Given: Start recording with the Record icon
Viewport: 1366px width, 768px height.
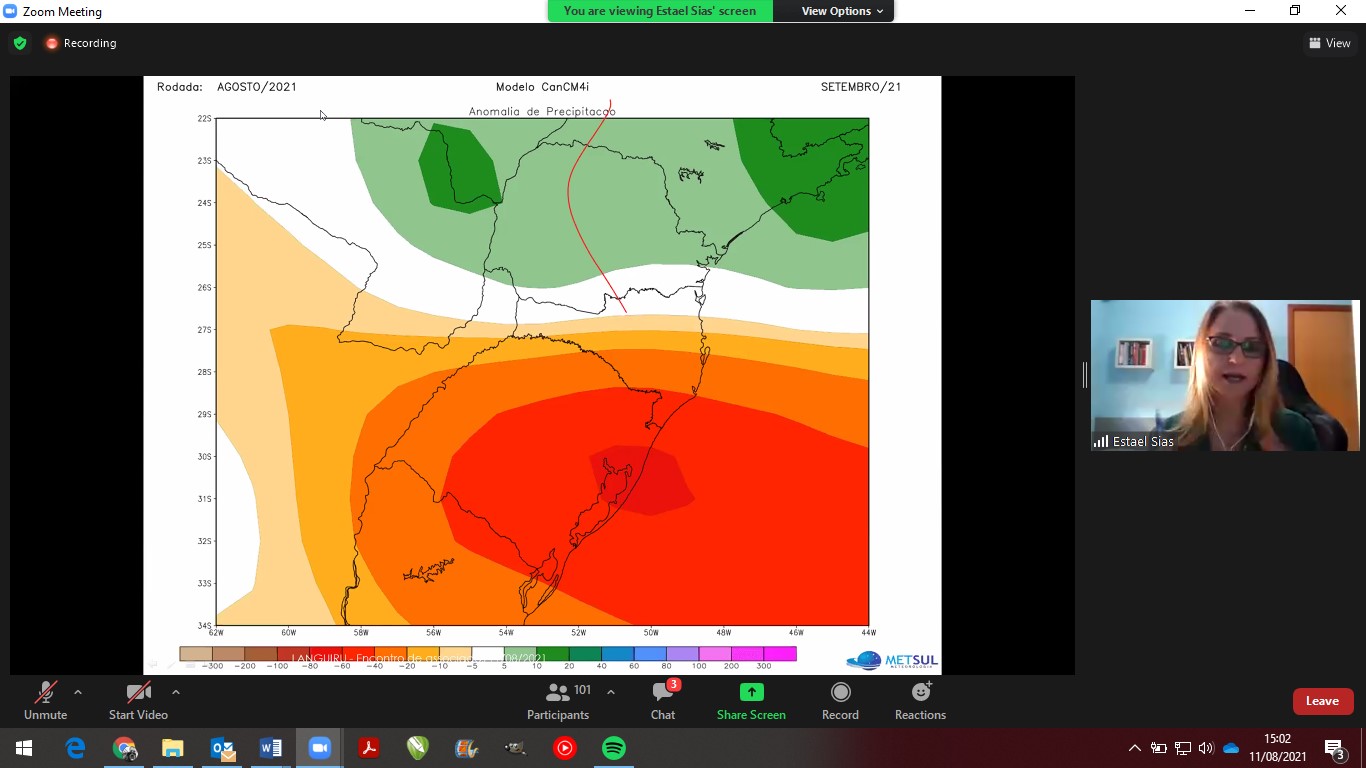Looking at the screenshot, I should pos(840,701).
